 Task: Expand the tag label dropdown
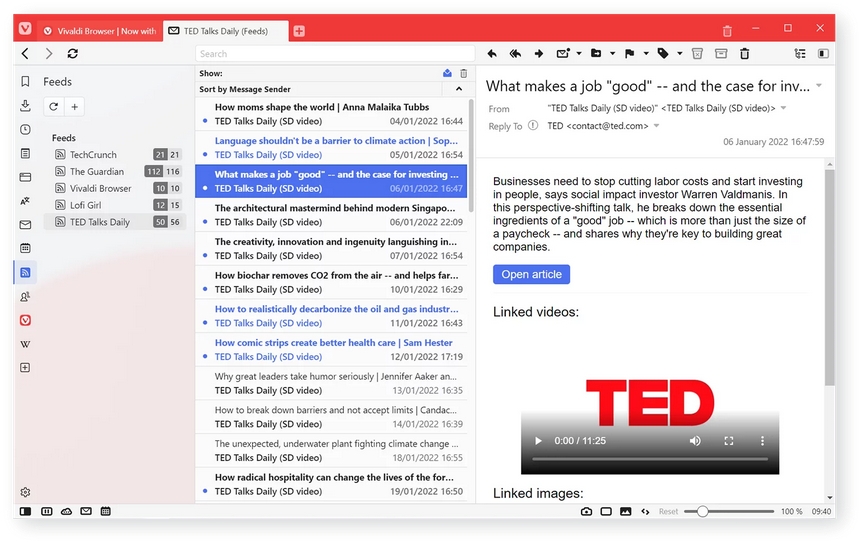[x=680, y=54]
